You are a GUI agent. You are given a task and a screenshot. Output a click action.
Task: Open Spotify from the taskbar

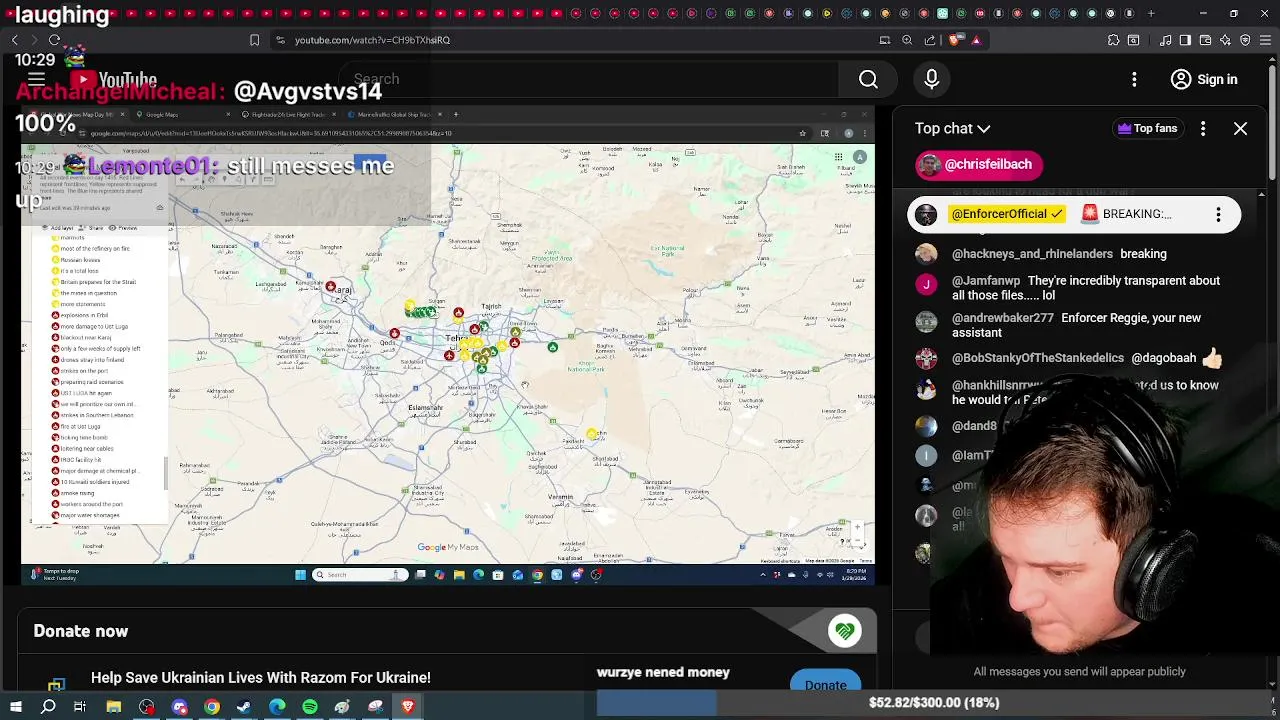310,707
